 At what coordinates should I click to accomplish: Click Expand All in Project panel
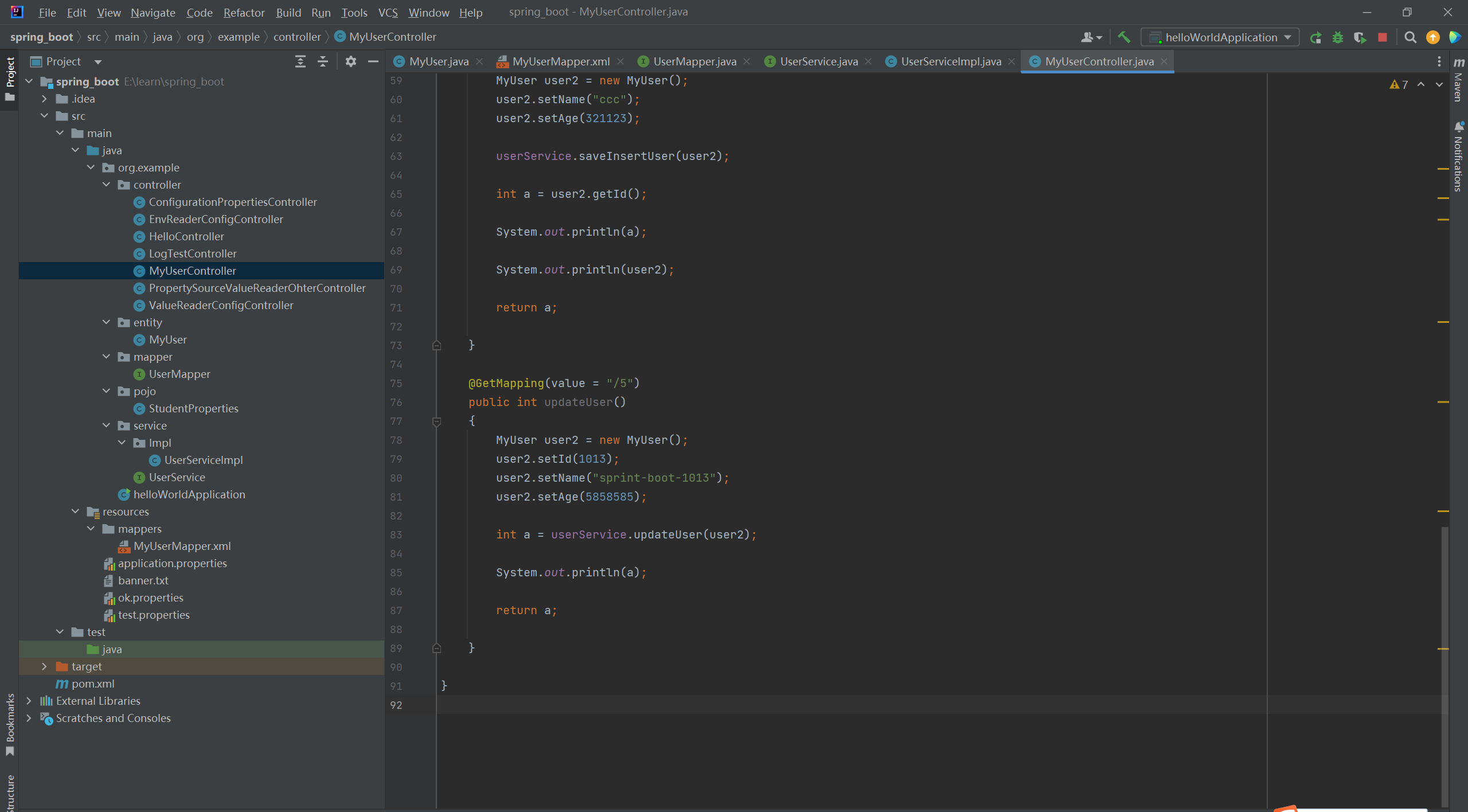coord(300,61)
